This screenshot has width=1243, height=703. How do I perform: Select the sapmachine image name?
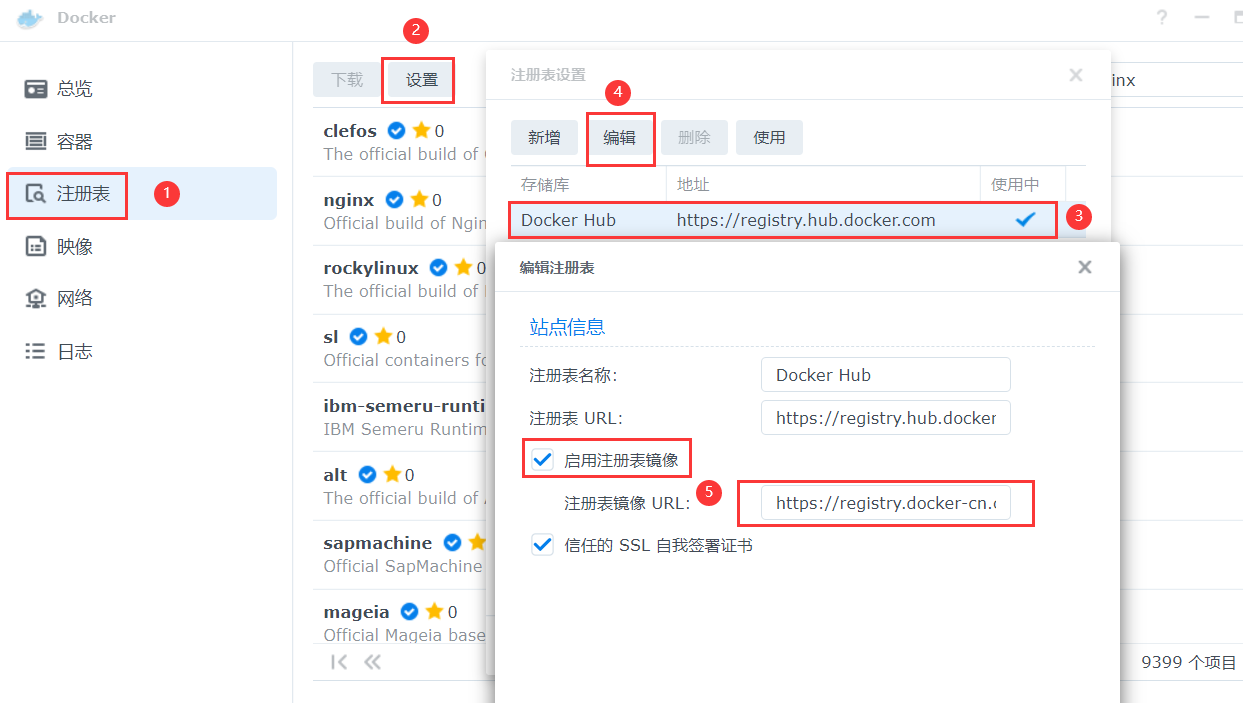[x=378, y=543]
